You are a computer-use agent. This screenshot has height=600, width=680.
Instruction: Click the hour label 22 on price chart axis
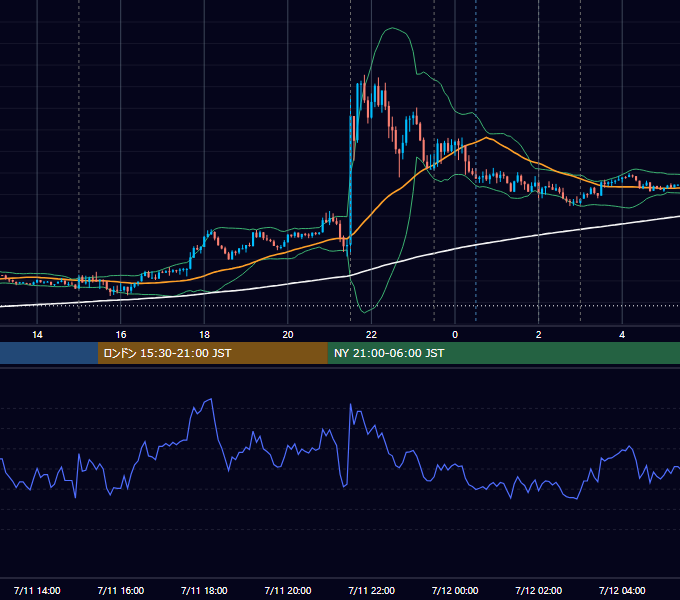(371, 335)
